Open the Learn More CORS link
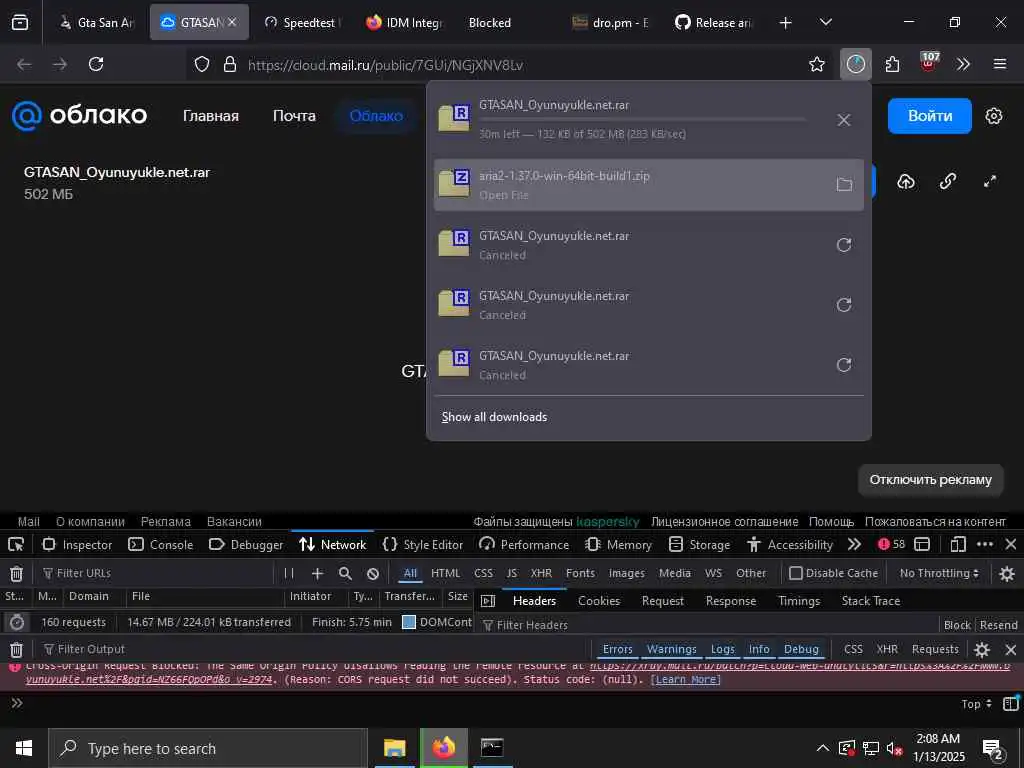 (686, 679)
